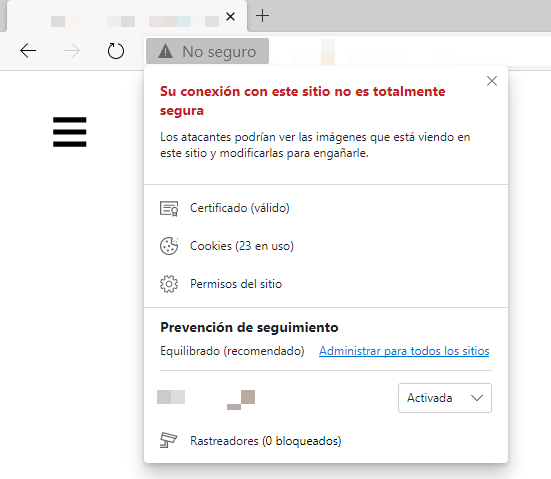Open a new tab with the plus button
The width and height of the screenshot is (551, 479).
(x=262, y=16)
